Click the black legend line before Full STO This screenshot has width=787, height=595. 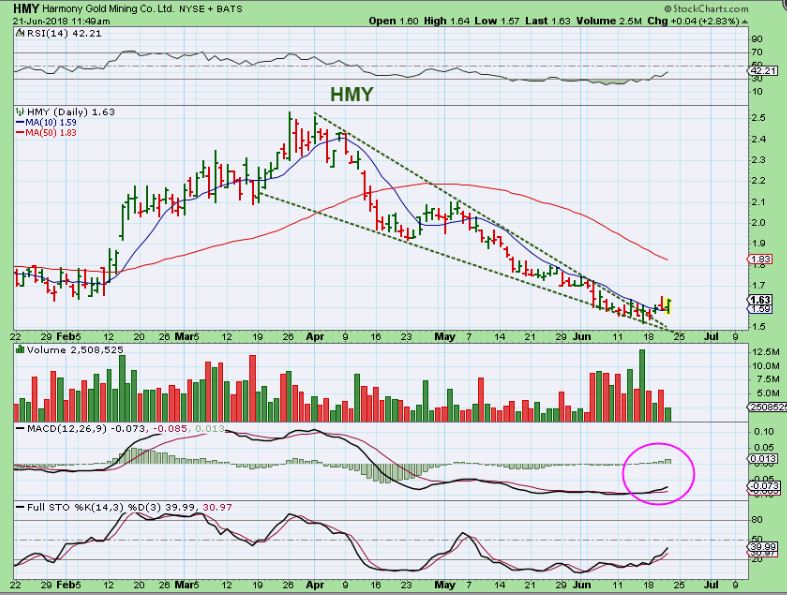(x=20, y=508)
